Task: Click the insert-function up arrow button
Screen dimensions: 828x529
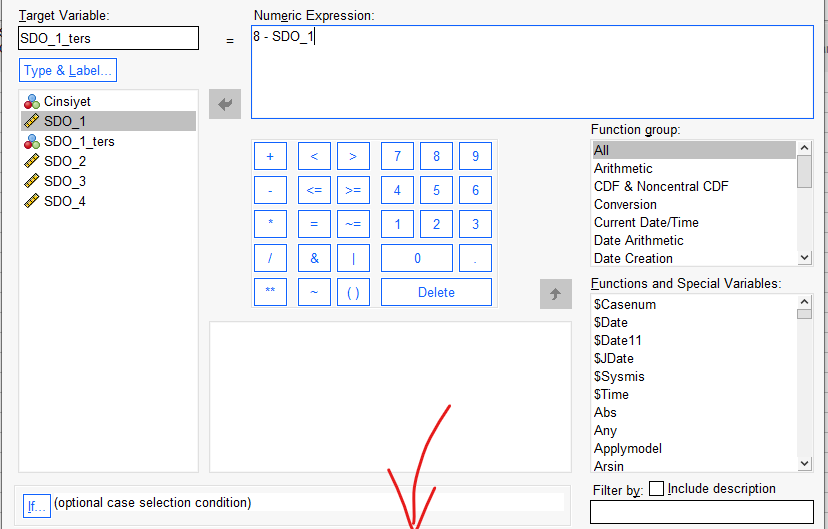Action: (x=556, y=294)
